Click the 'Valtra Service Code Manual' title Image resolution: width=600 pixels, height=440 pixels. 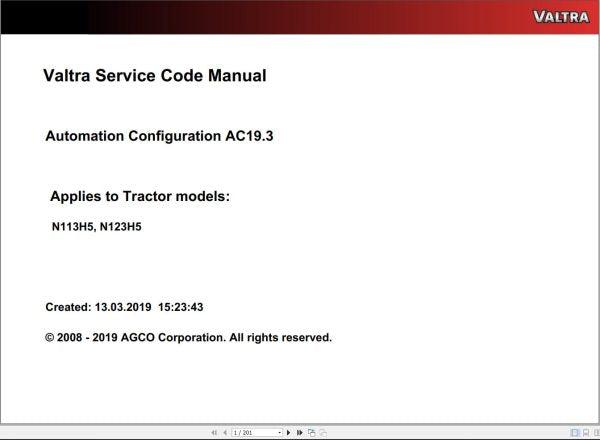point(155,76)
